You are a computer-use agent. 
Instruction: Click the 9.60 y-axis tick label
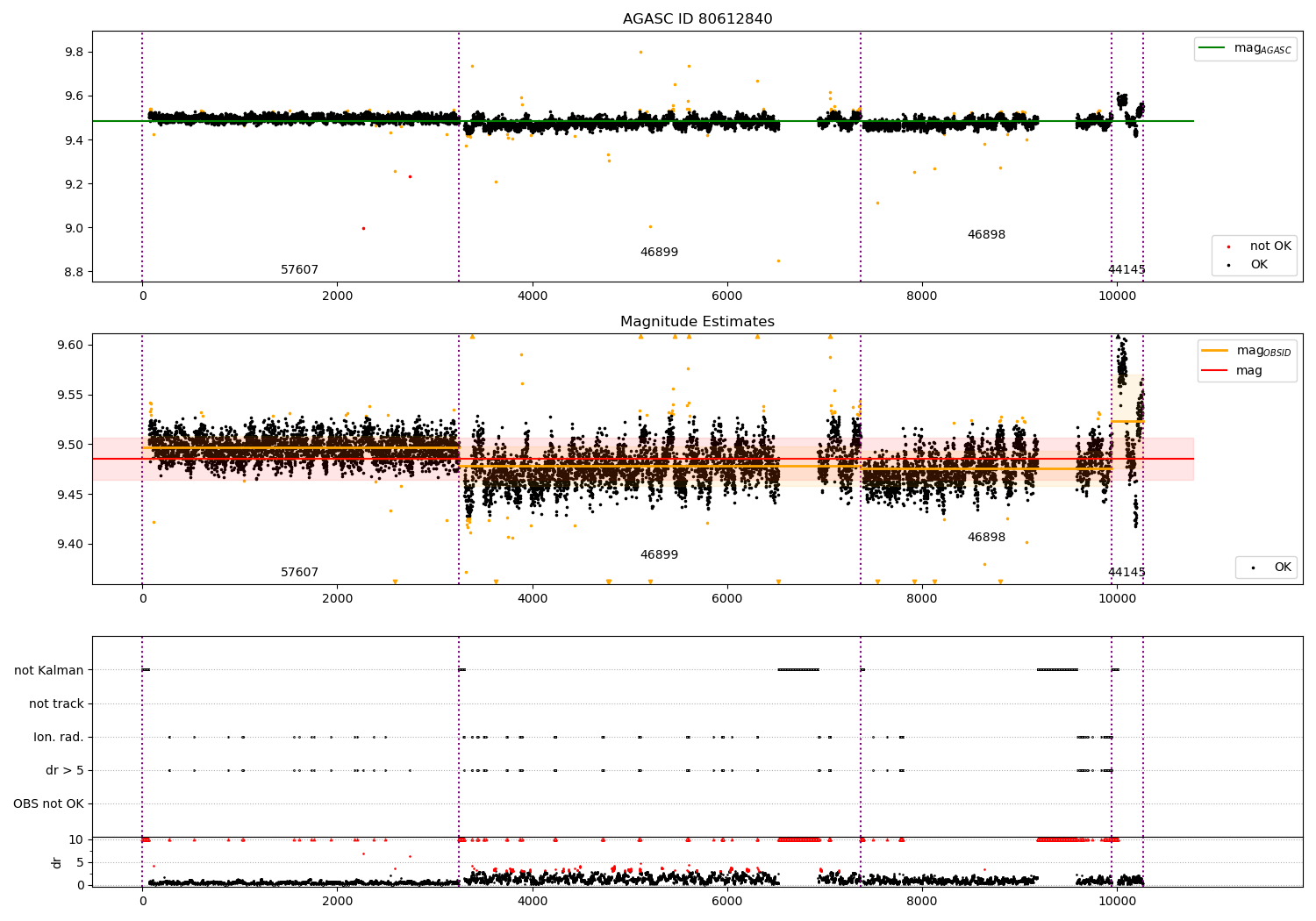(x=70, y=345)
